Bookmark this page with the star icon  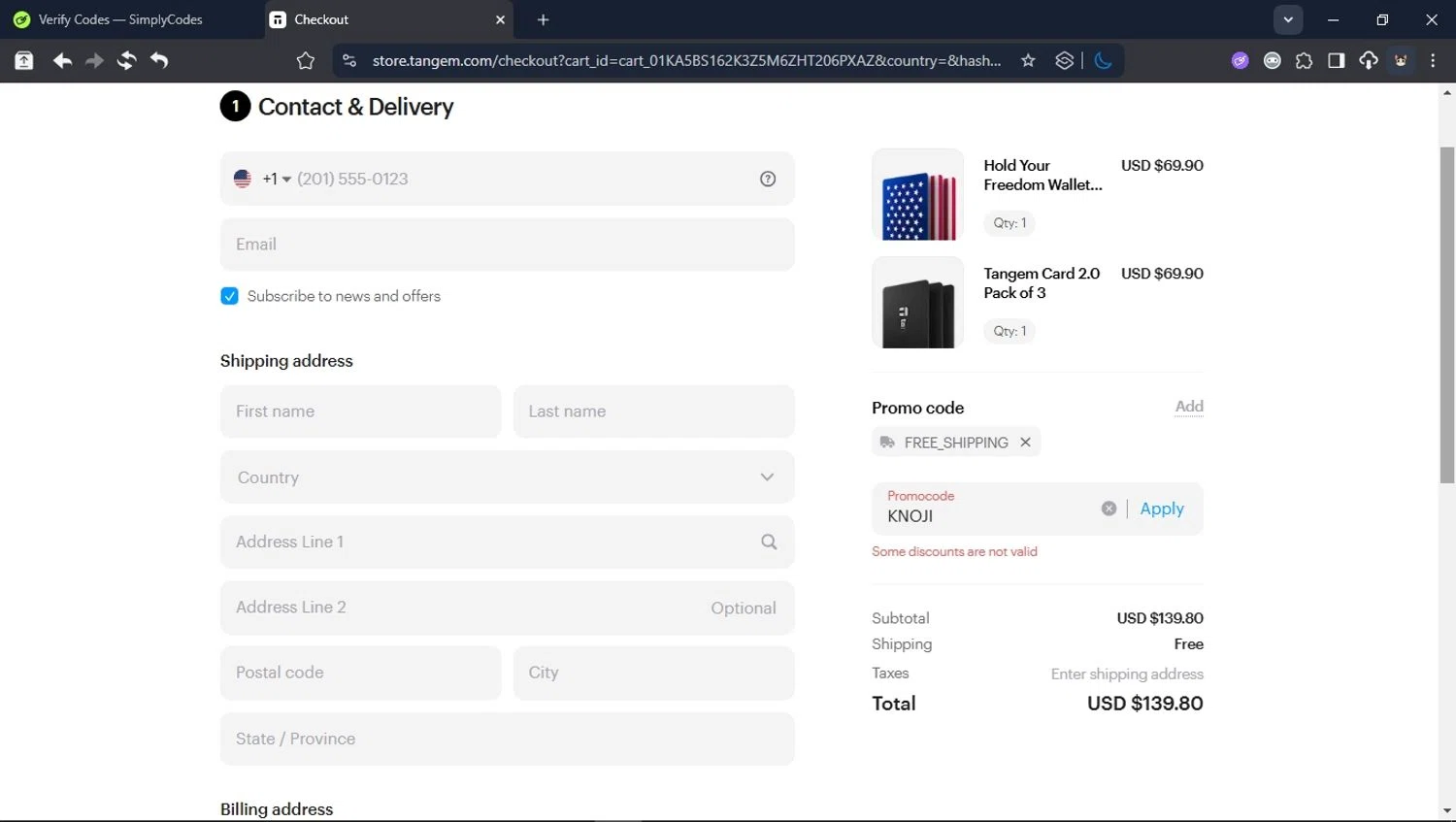pos(1028,60)
